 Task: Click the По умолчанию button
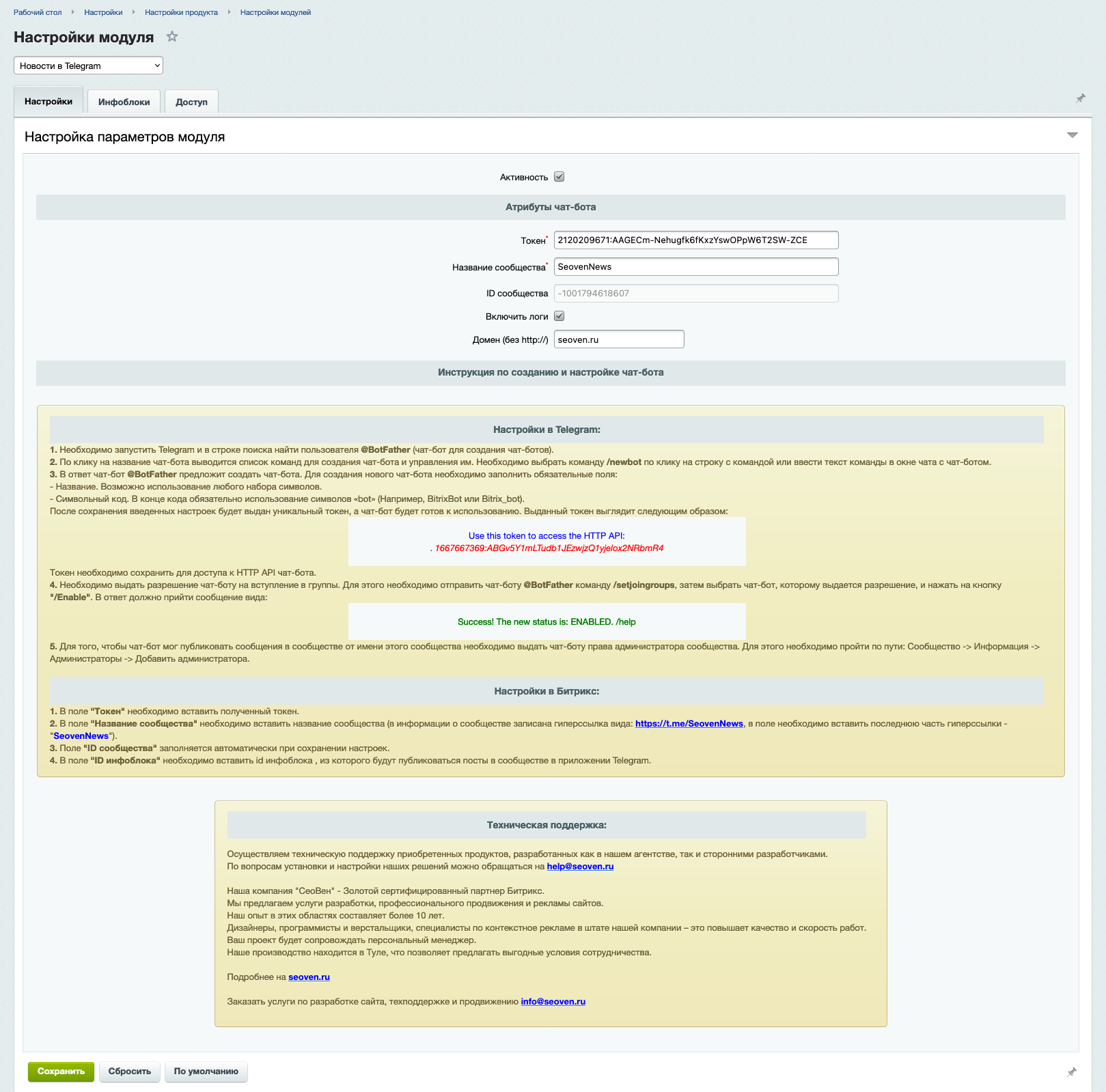coord(206,1072)
